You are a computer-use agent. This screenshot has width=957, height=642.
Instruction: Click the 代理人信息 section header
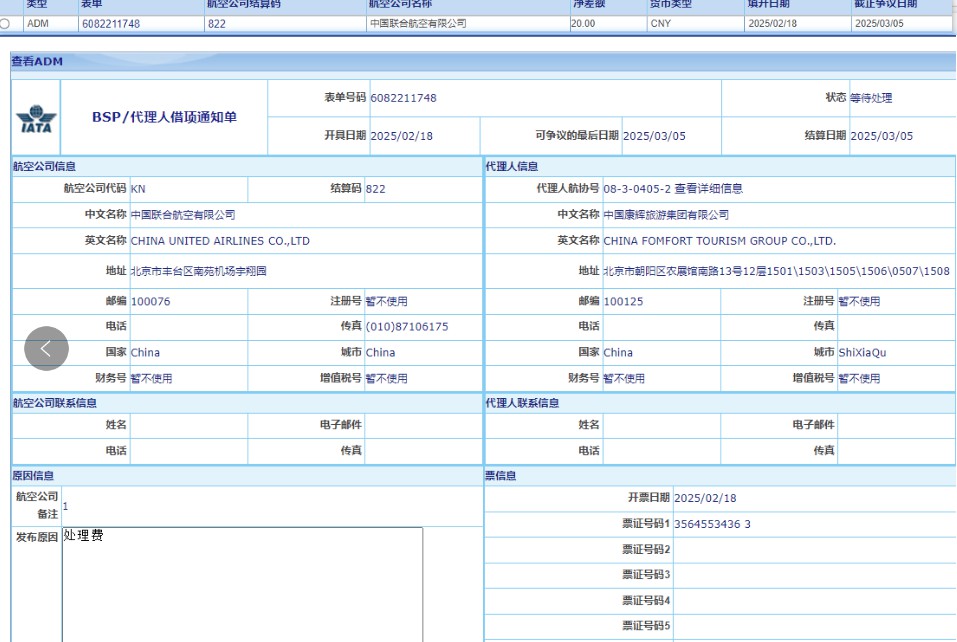click(512, 166)
